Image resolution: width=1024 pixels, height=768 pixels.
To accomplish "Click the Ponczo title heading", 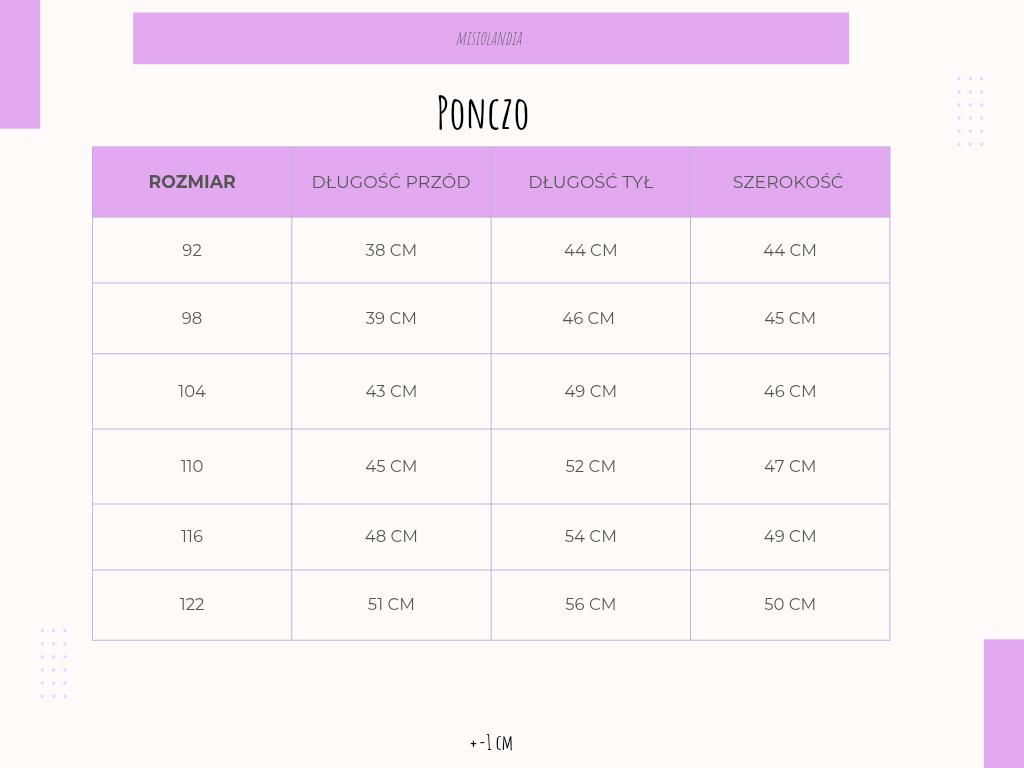I will coord(483,113).
